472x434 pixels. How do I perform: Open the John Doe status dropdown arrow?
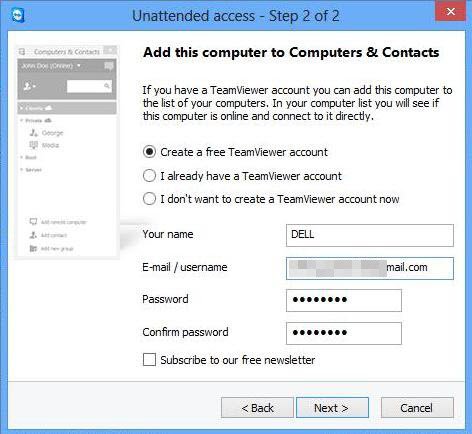[x=79, y=66]
